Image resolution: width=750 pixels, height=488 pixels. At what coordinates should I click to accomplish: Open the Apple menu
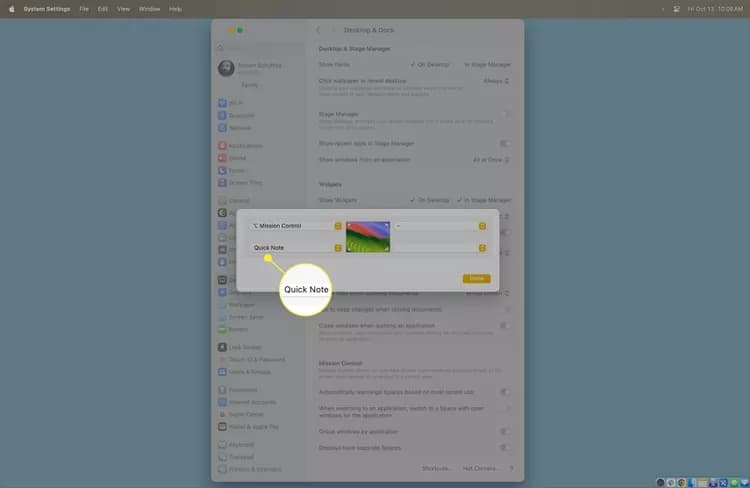(x=11, y=9)
